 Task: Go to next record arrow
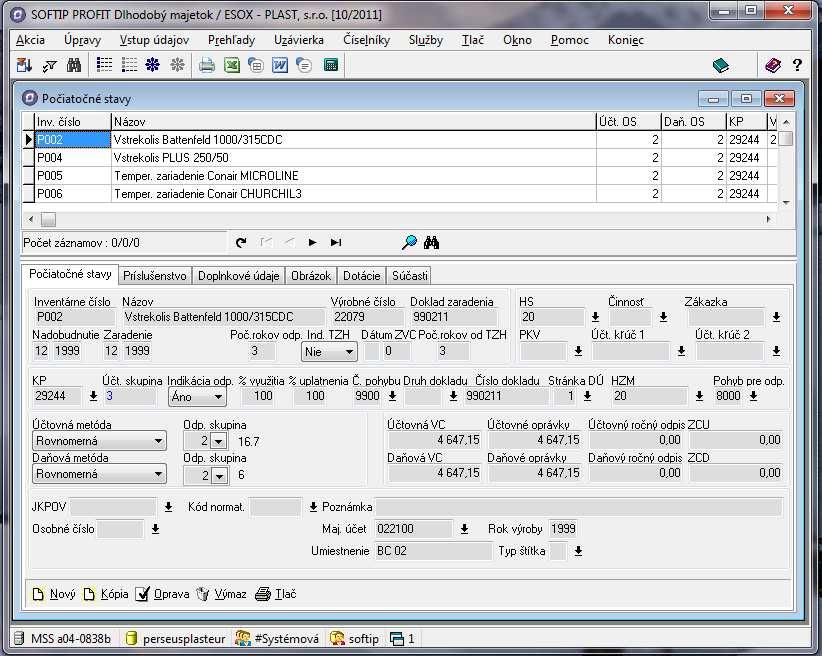[x=312, y=242]
